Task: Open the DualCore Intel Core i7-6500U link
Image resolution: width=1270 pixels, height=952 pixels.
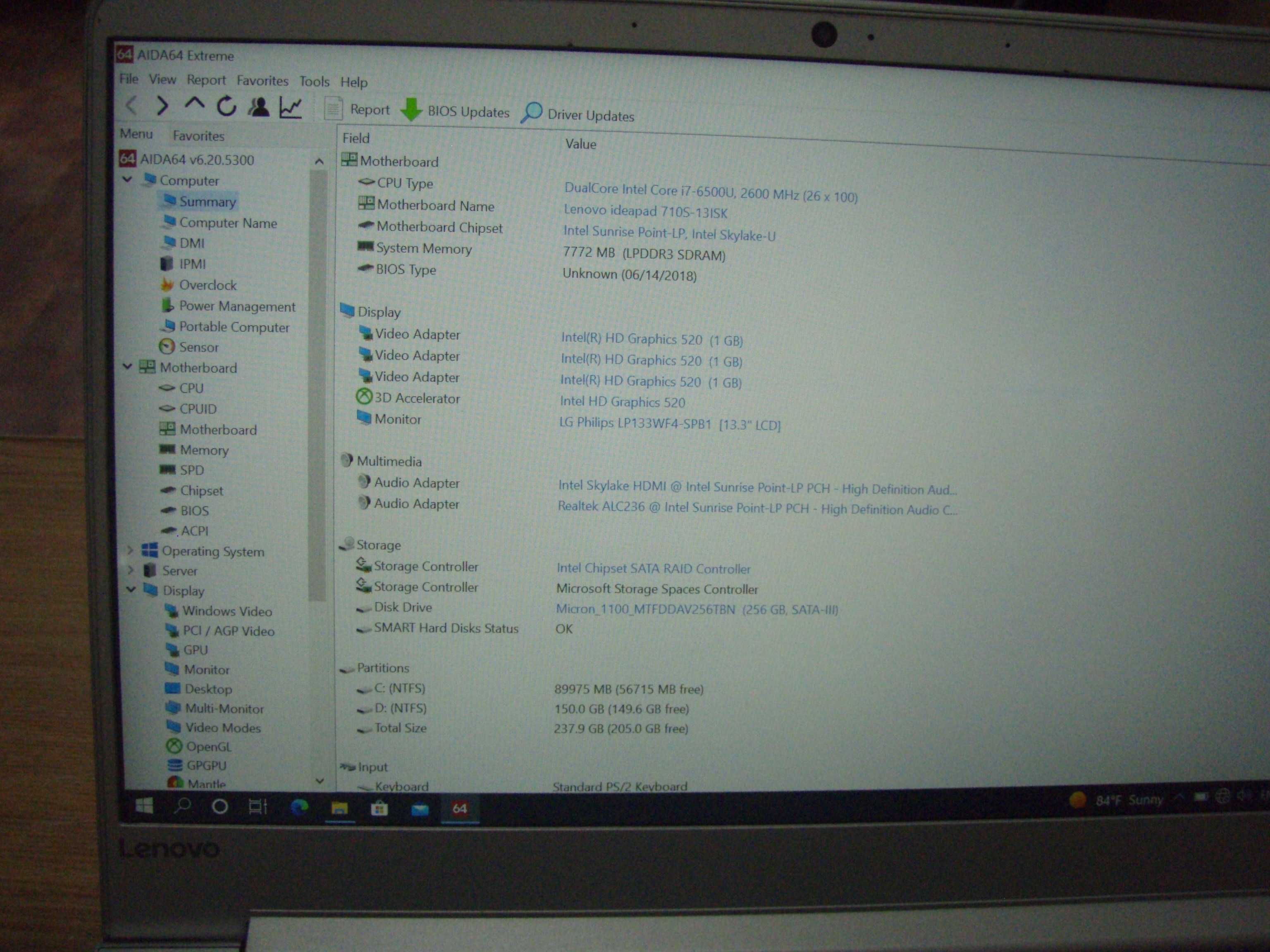Action: 711,192
